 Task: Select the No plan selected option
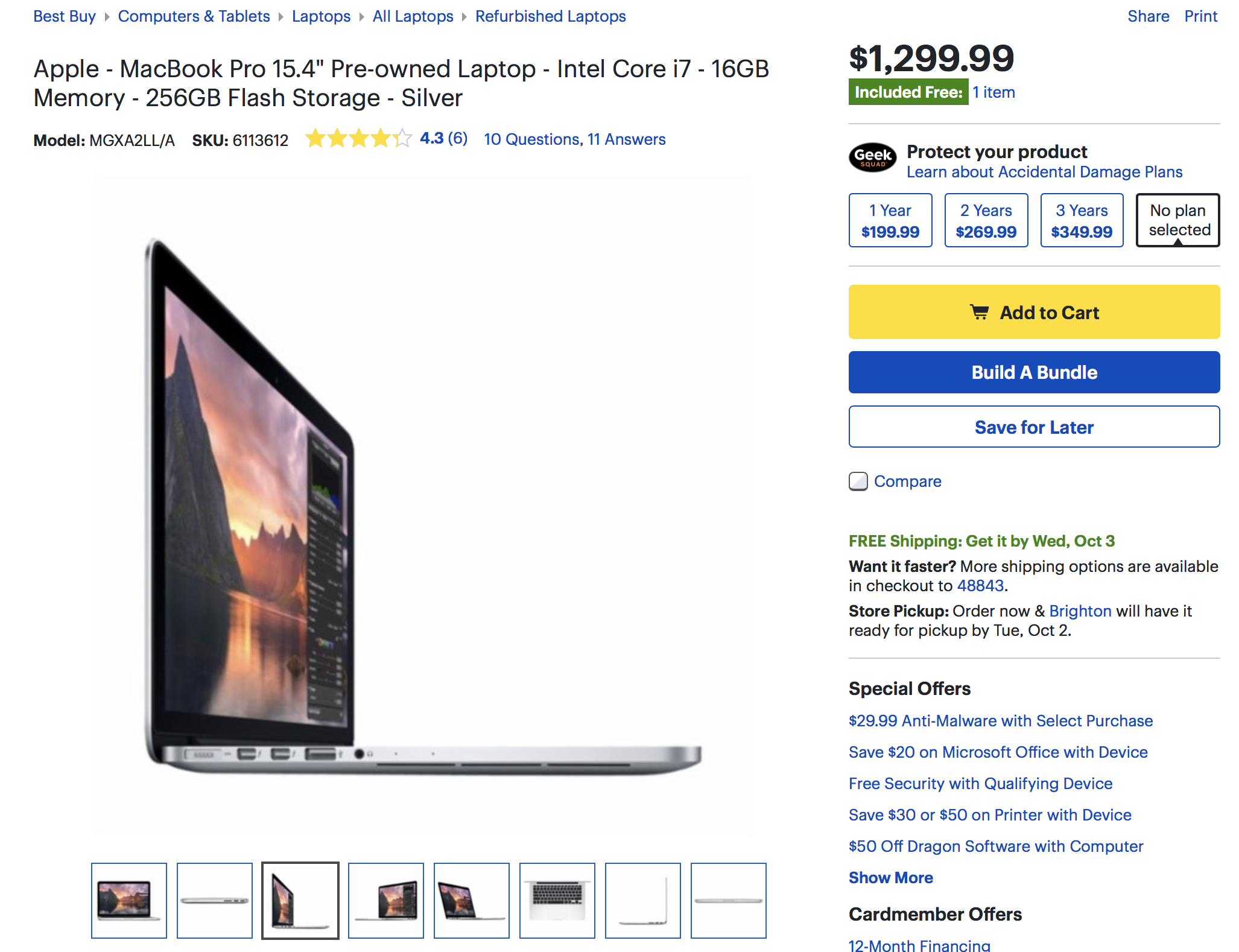coord(1178,220)
